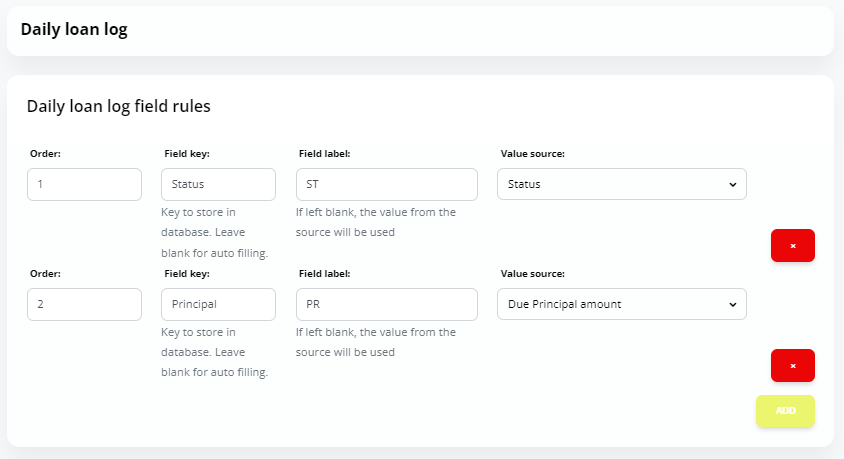Click the second row's Field key label
The image size is (844, 459).
click(x=187, y=274)
